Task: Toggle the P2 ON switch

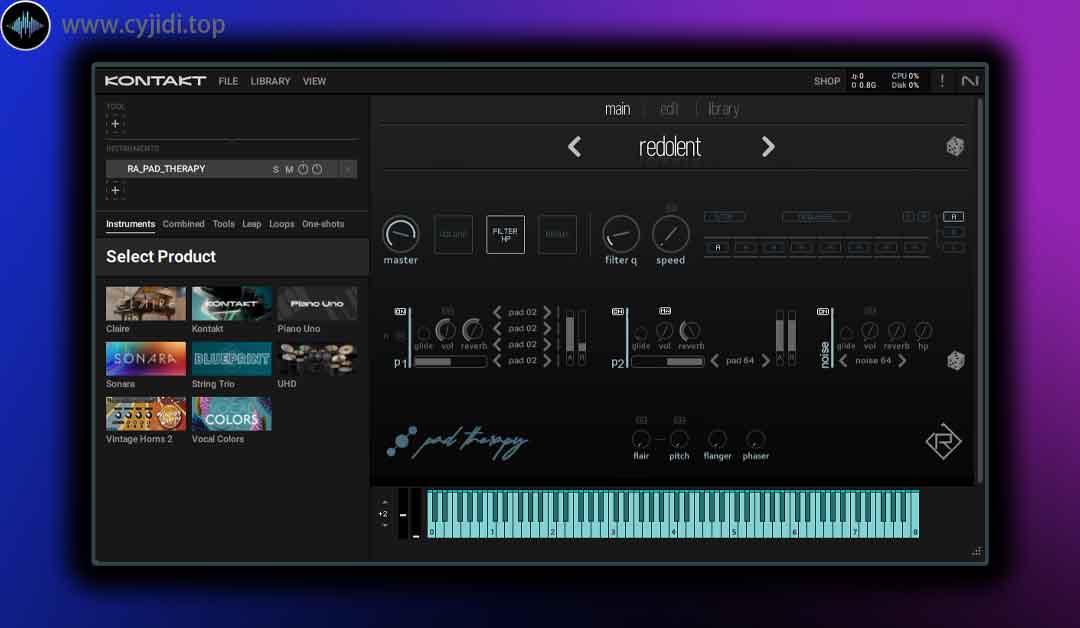Action: click(618, 312)
